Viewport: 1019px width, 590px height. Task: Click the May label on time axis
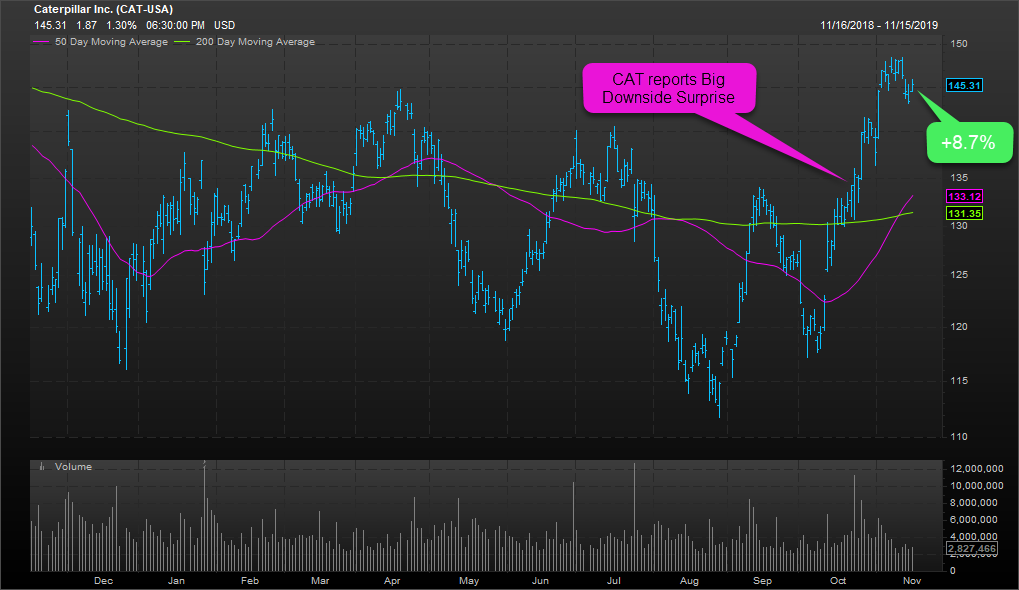469,580
